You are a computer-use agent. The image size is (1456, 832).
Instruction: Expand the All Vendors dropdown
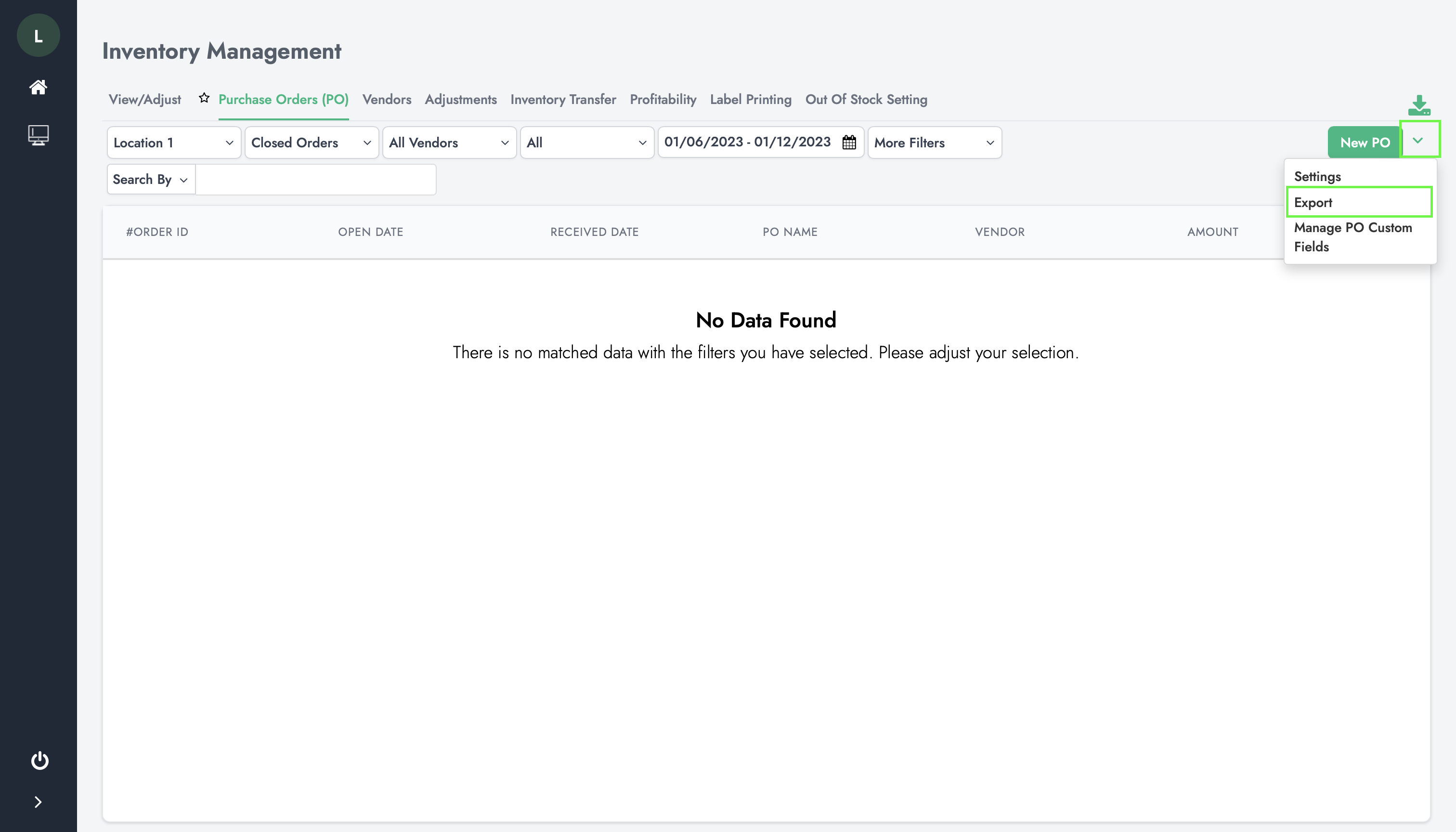pos(449,143)
